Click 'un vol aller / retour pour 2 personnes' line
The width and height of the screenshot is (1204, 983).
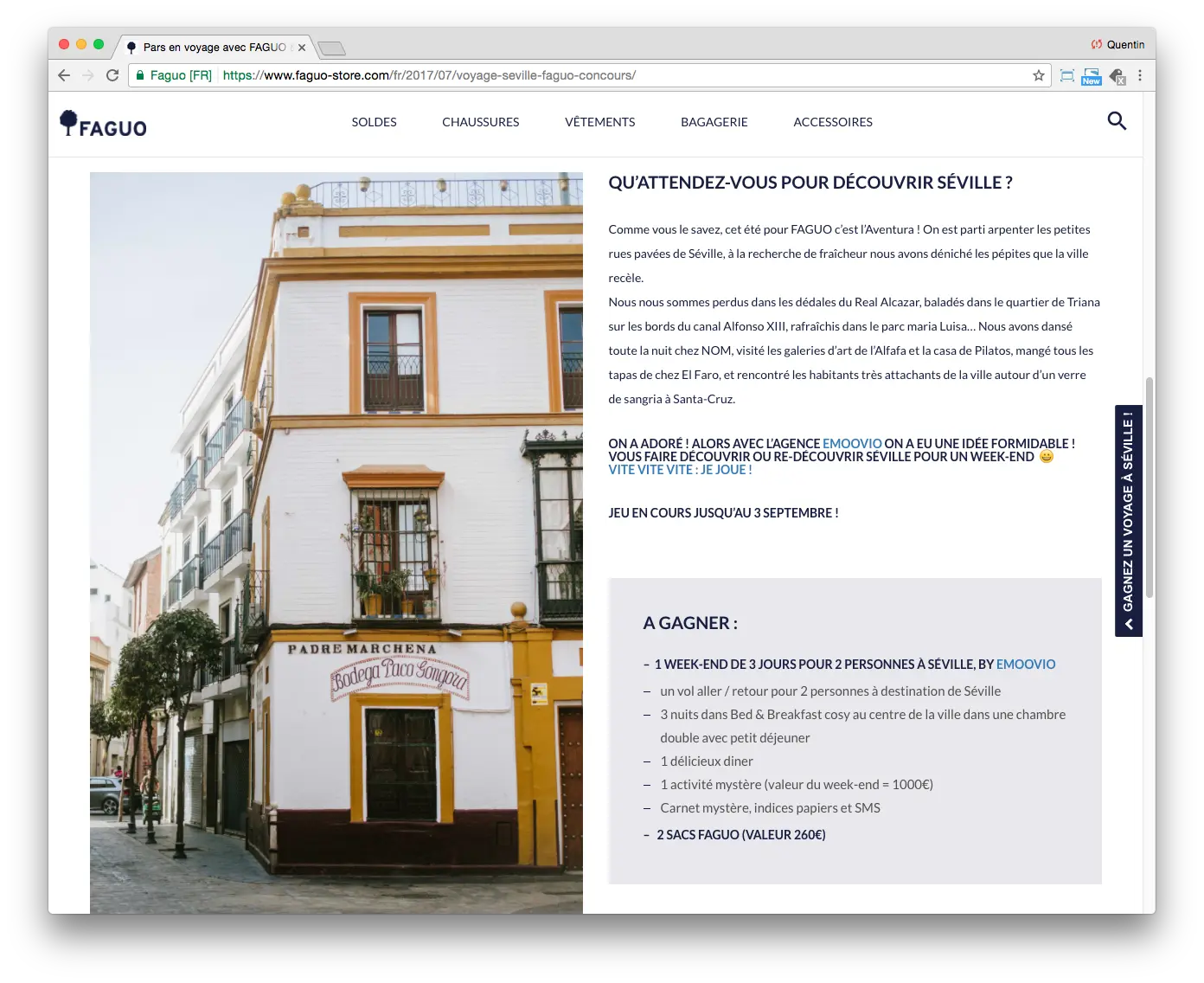pyautogui.click(x=830, y=691)
